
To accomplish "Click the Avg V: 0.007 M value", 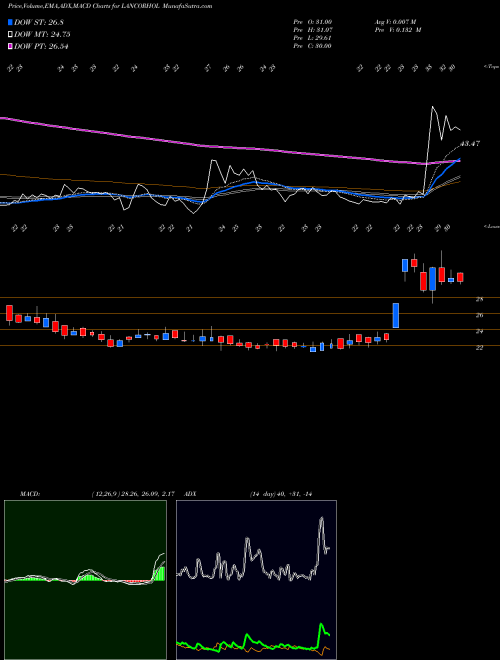I will click(x=395, y=21).
